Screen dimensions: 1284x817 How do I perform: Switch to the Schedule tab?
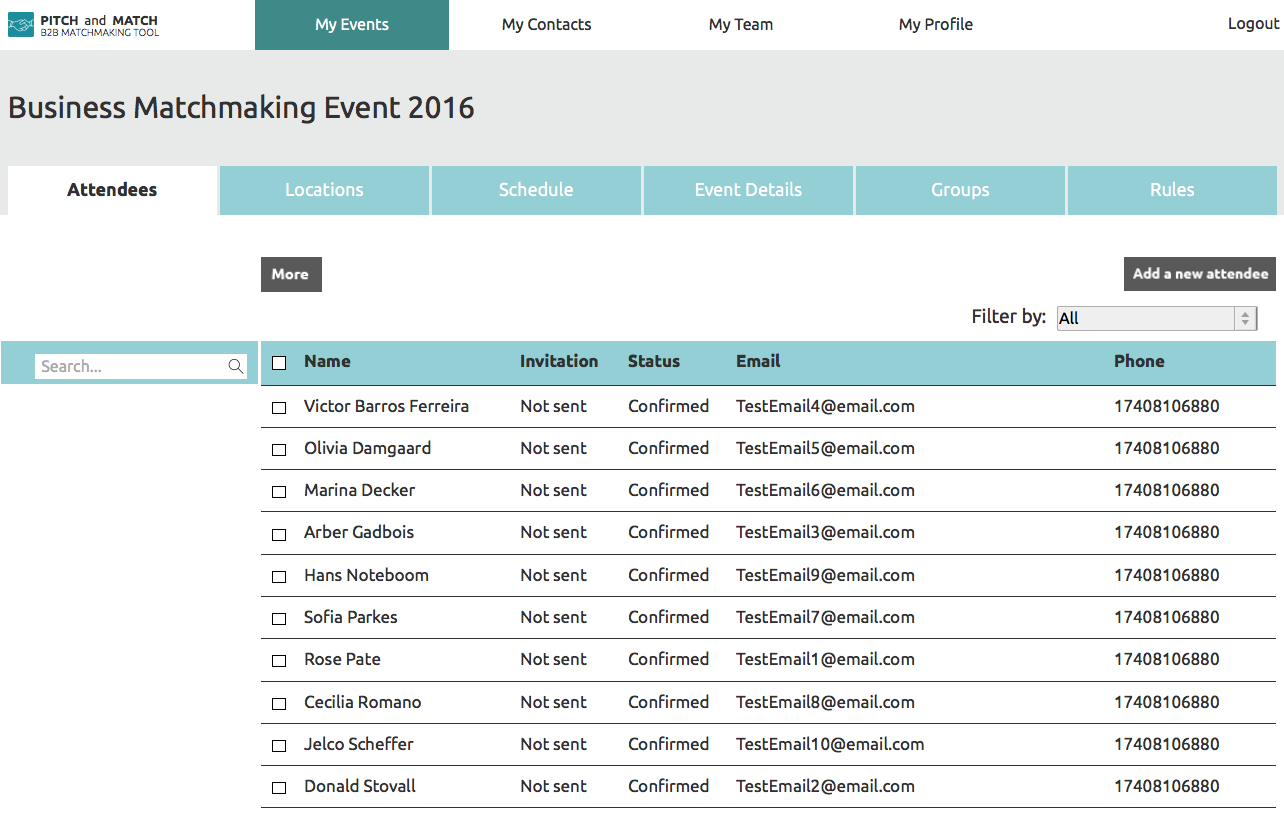pos(536,190)
